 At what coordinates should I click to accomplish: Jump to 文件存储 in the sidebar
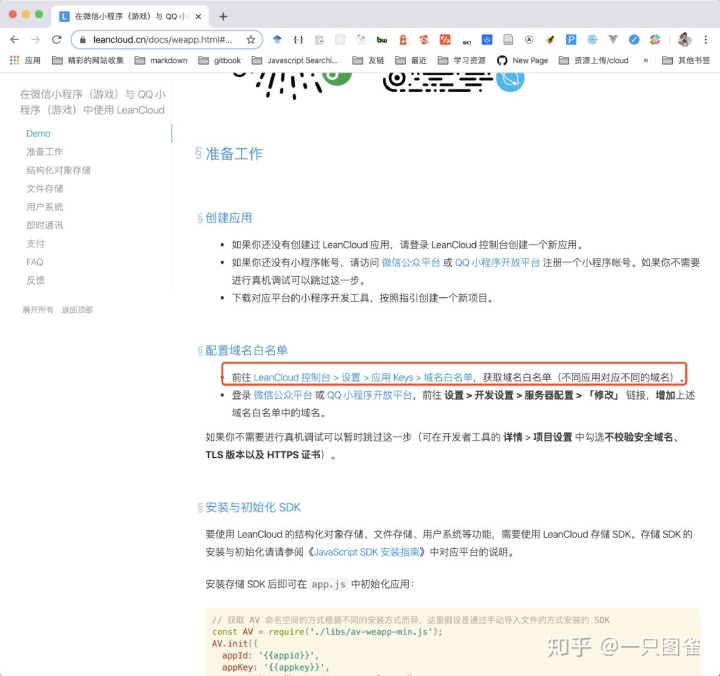click(x=45, y=189)
